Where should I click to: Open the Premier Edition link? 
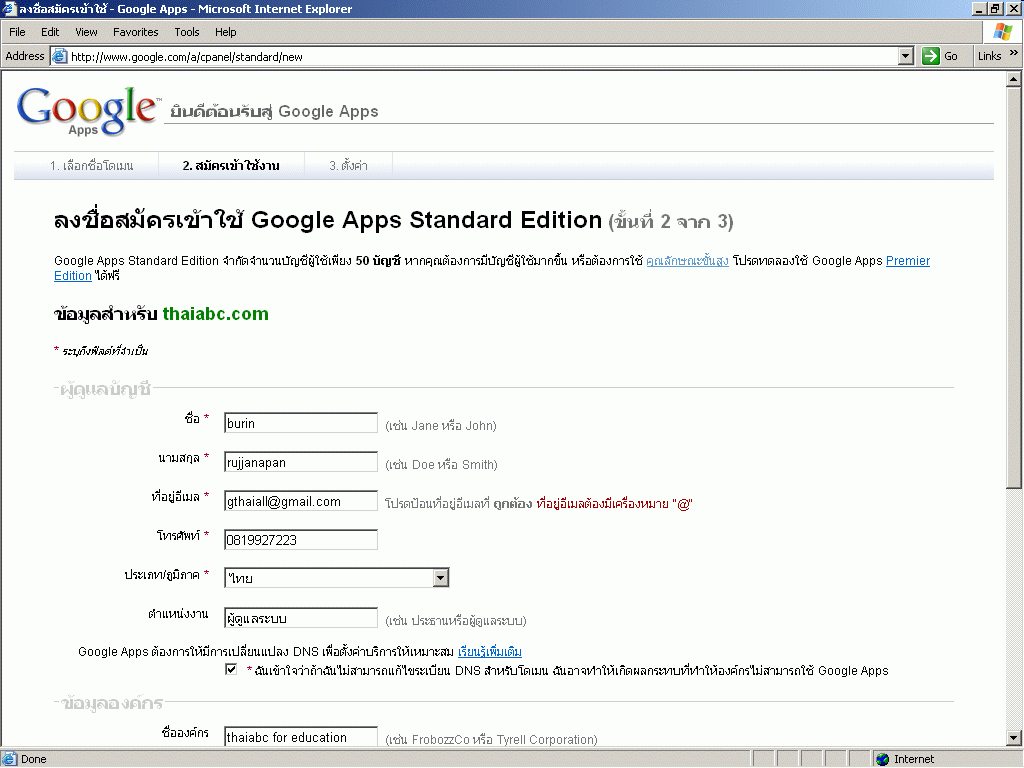tap(907, 261)
